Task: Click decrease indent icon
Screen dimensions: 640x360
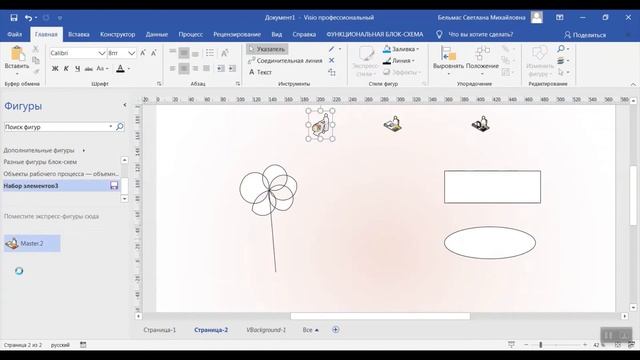Action: point(221,69)
